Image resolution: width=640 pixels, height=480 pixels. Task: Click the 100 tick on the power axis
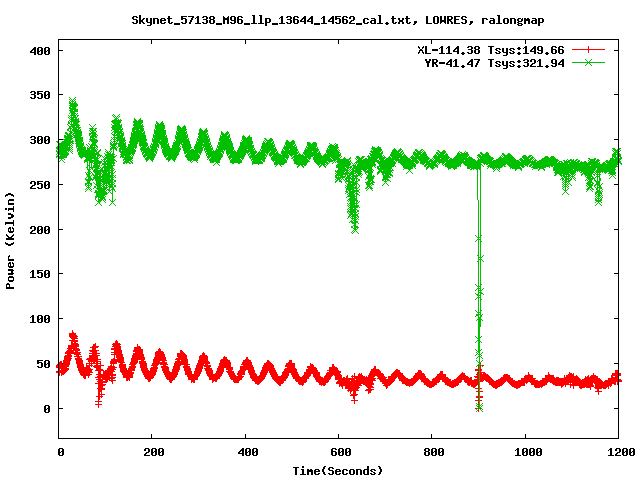point(40,319)
